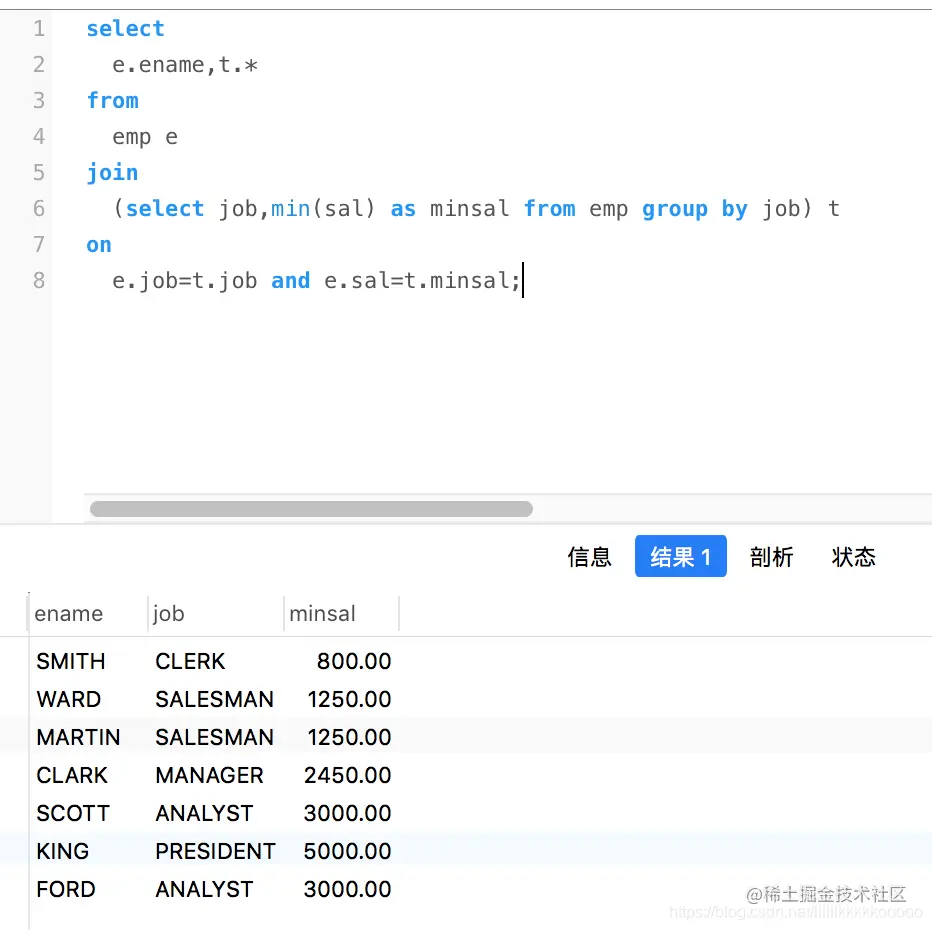Select the SCOTT cell
The height and width of the screenshot is (930, 932).
point(73,814)
